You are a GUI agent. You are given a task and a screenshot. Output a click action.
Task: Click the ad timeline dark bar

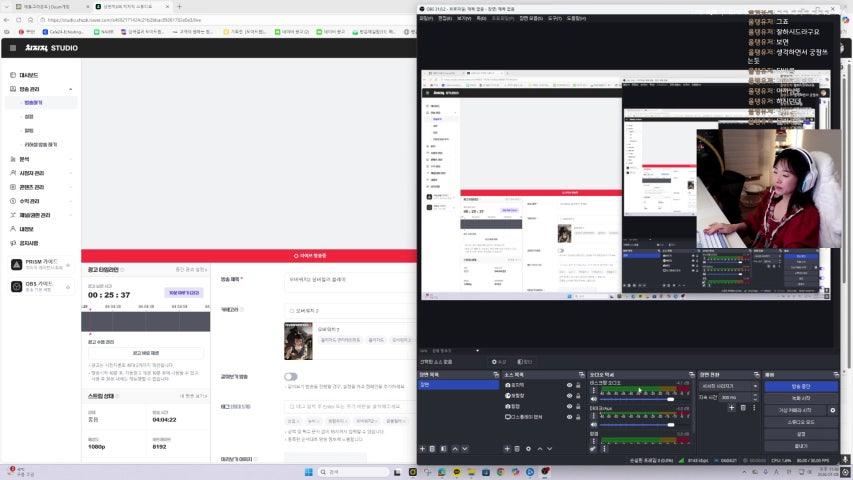tap(145, 322)
